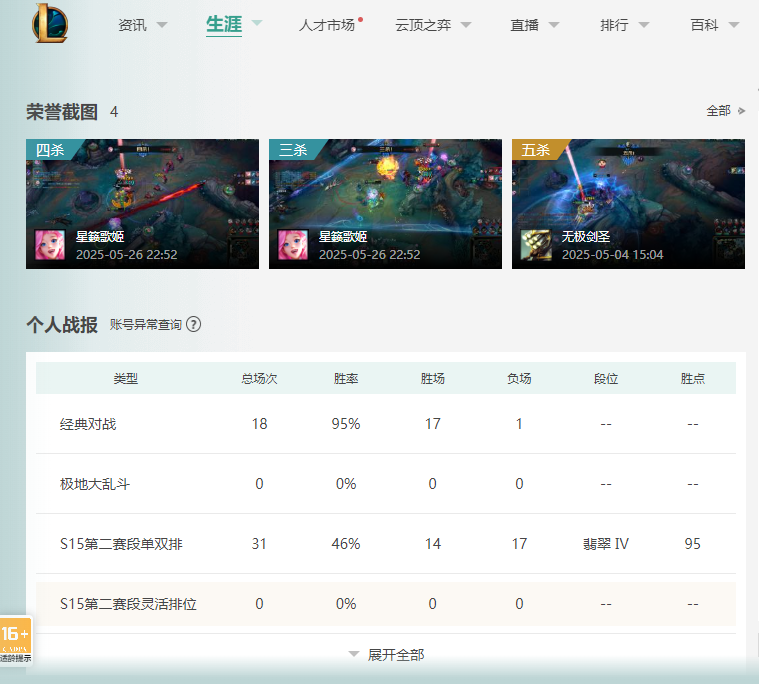This screenshot has width=759, height=684.
Task: Click the 胜场 column header
Action: click(x=433, y=378)
